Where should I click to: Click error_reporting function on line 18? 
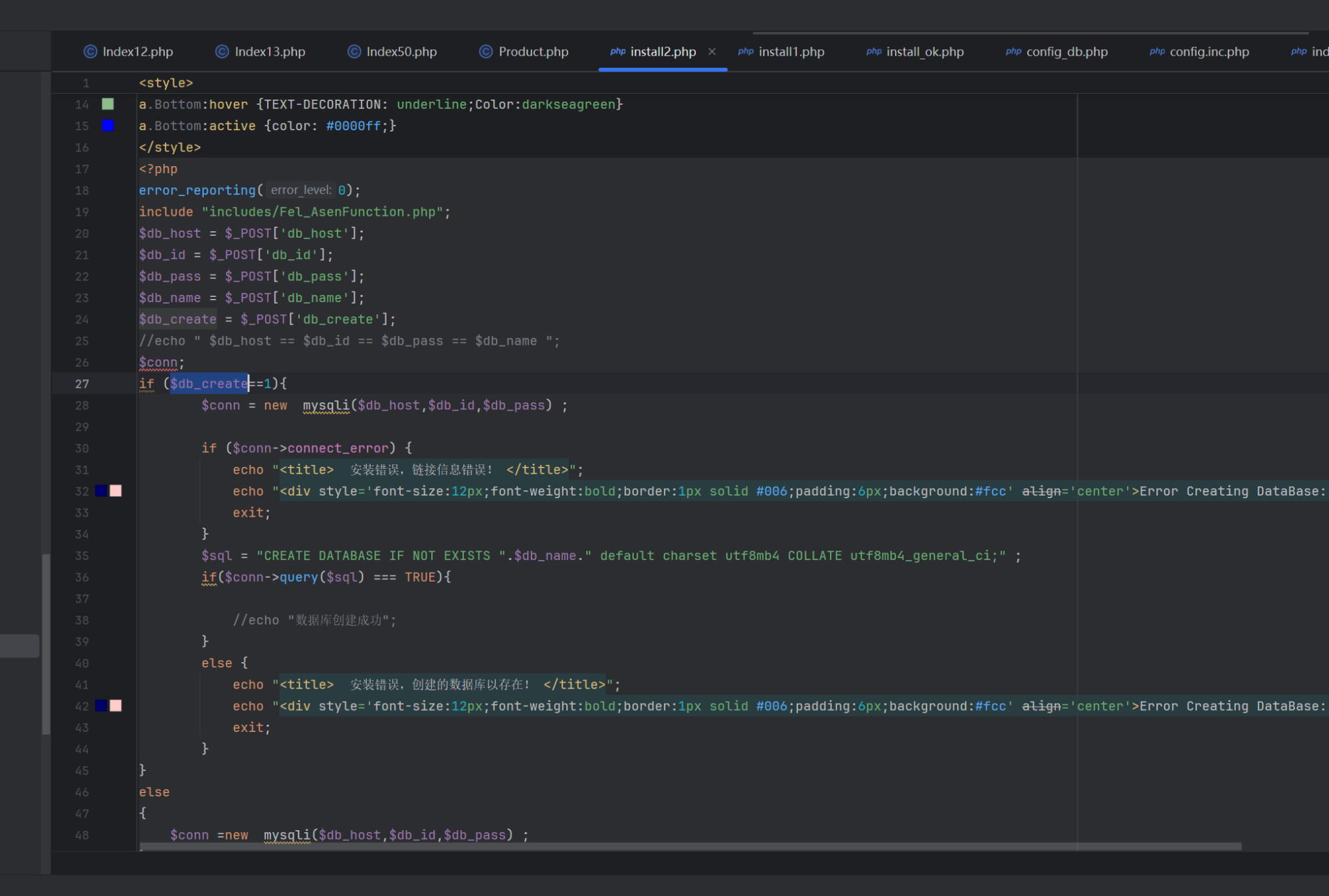(197, 191)
